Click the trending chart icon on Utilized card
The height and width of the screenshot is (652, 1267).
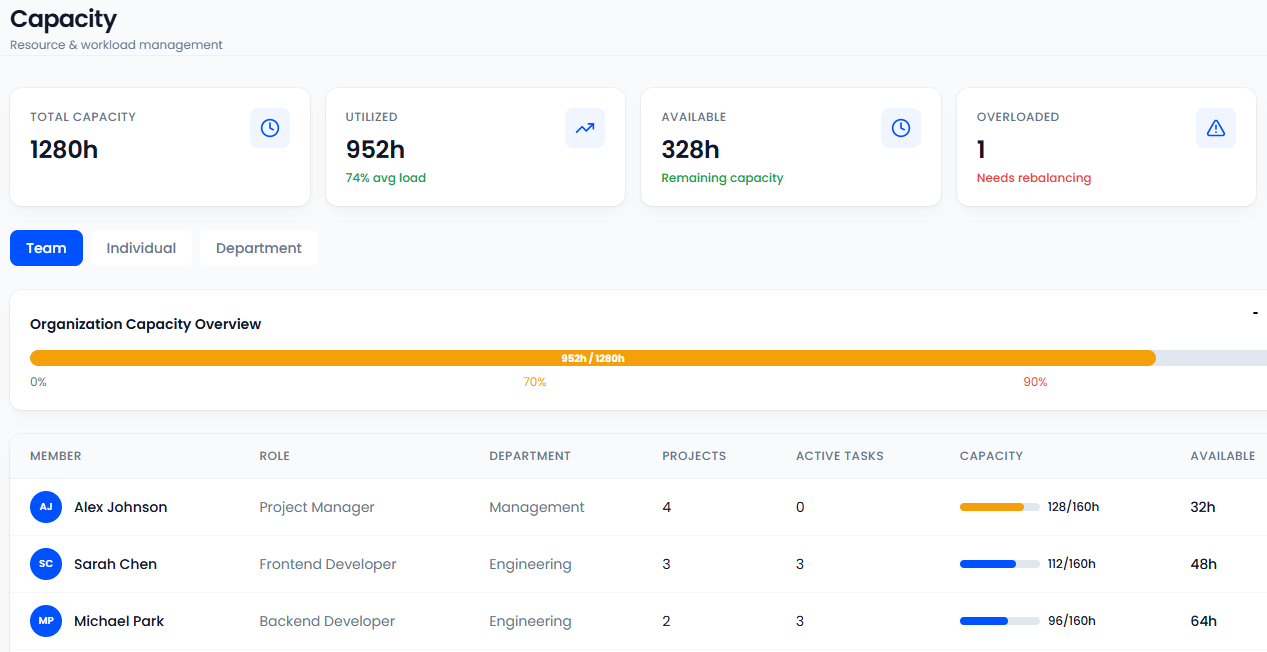(585, 127)
